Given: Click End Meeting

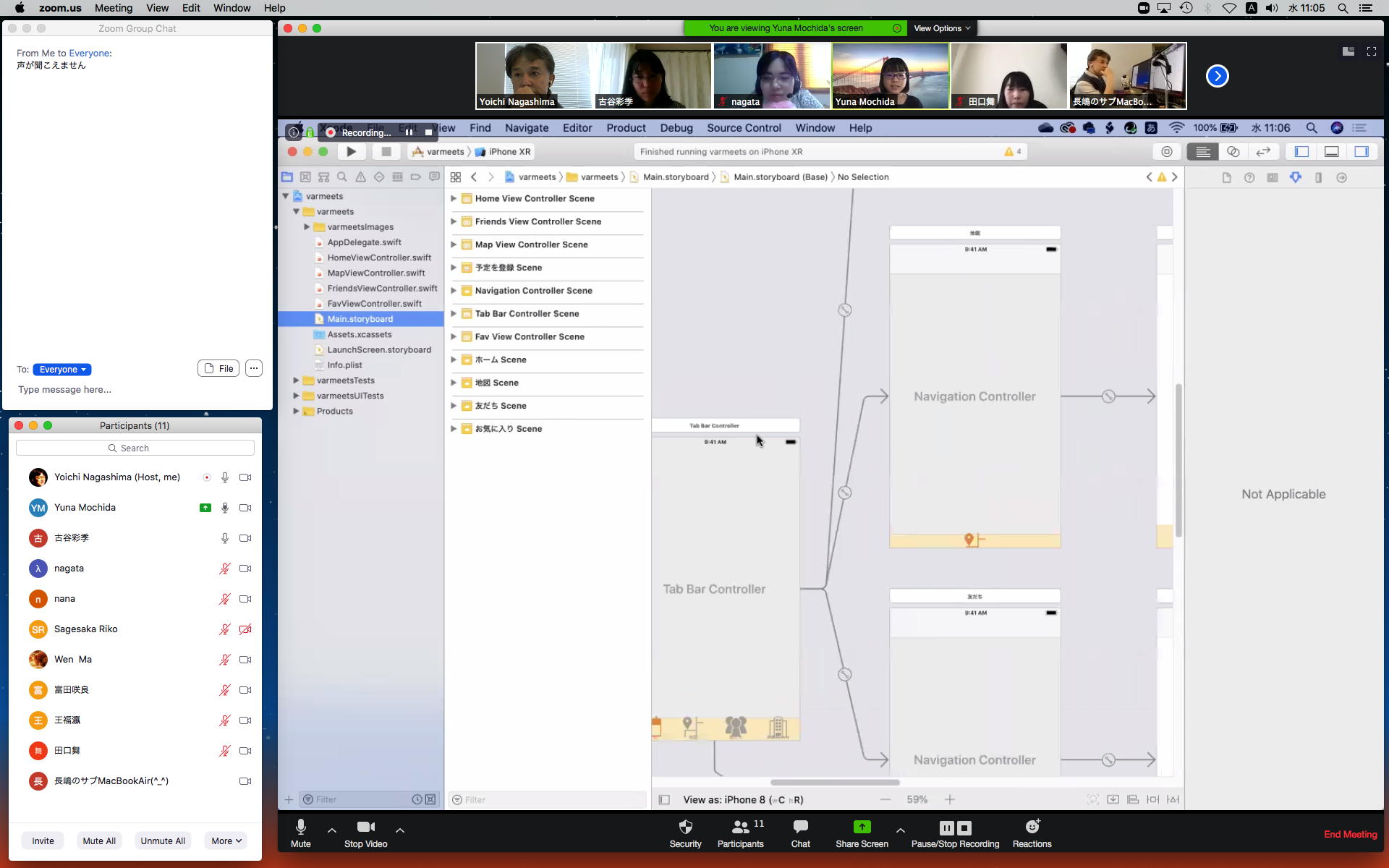Looking at the screenshot, I should (1350, 834).
